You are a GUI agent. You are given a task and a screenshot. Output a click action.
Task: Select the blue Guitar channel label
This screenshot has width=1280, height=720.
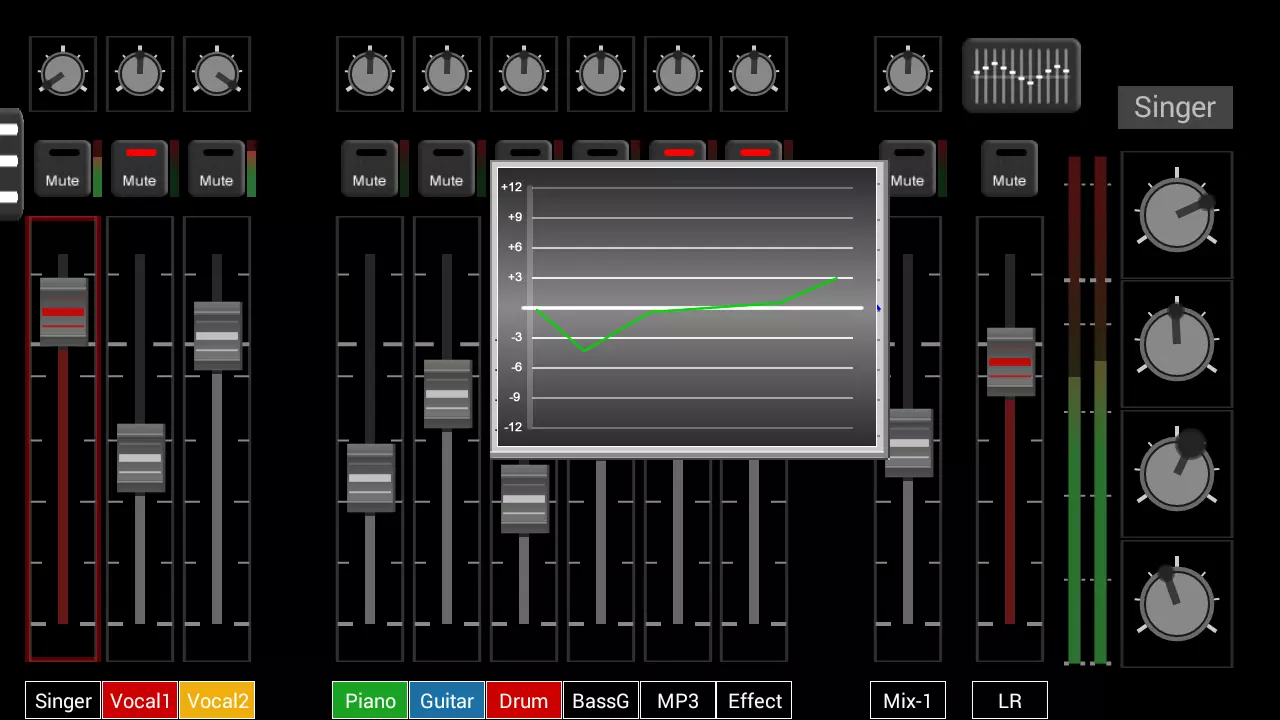pos(447,701)
